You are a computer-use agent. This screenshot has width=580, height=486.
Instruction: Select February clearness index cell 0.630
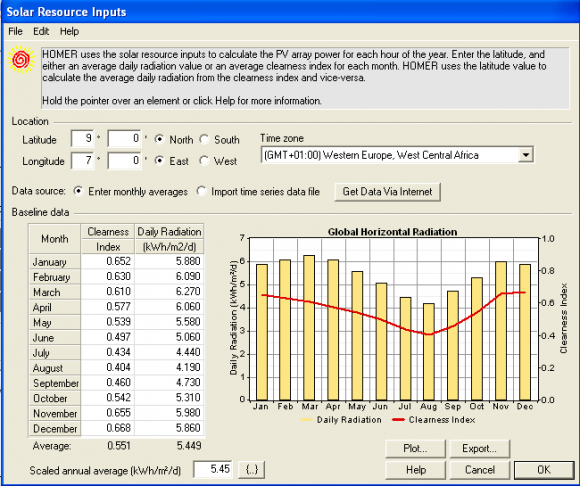(x=108, y=276)
